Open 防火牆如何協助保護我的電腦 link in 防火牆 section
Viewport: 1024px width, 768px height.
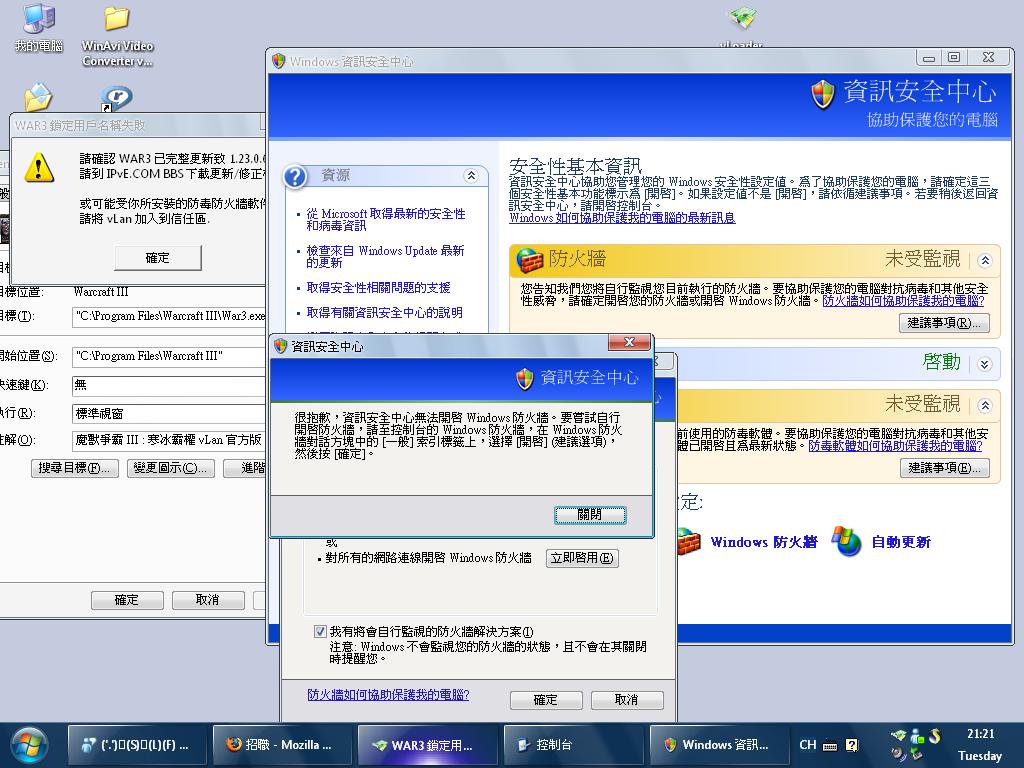click(x=903, y=300)
